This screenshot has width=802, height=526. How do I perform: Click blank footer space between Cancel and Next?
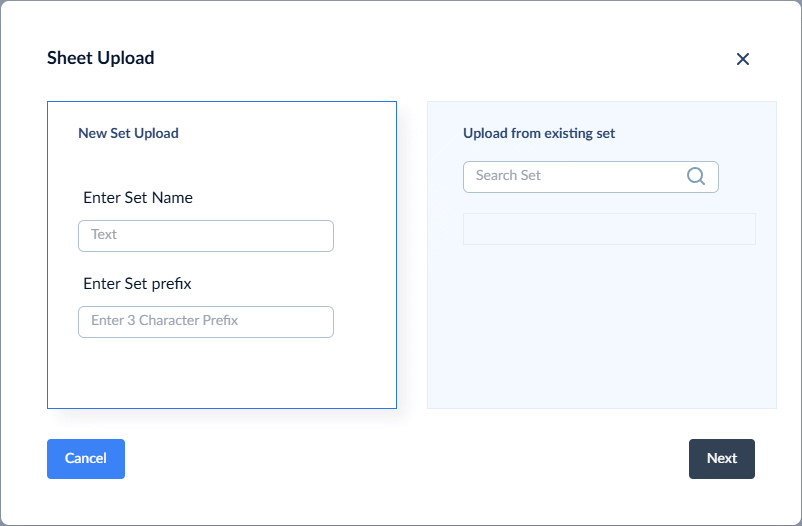click(x=407, y=458)
